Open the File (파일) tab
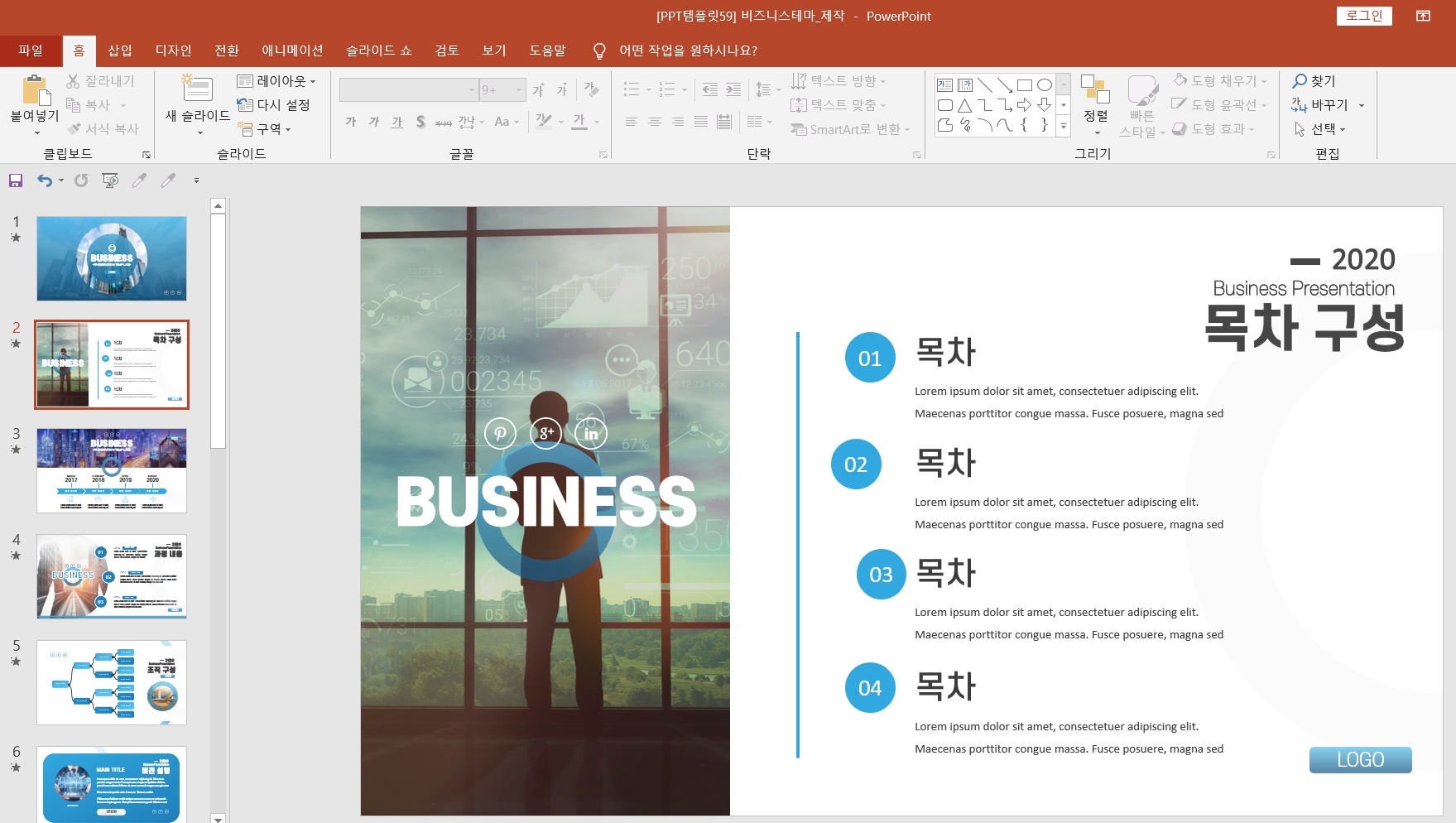The image size is (1456, 823). coord(31,51)
